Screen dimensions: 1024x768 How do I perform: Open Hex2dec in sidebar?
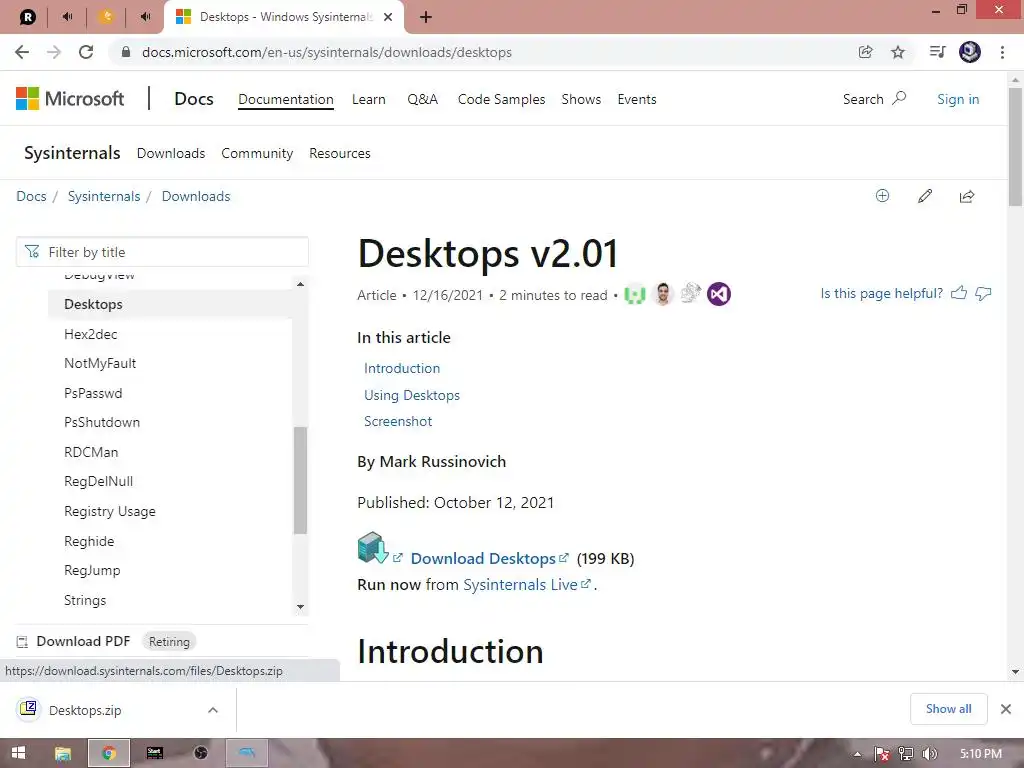point(91,334)
